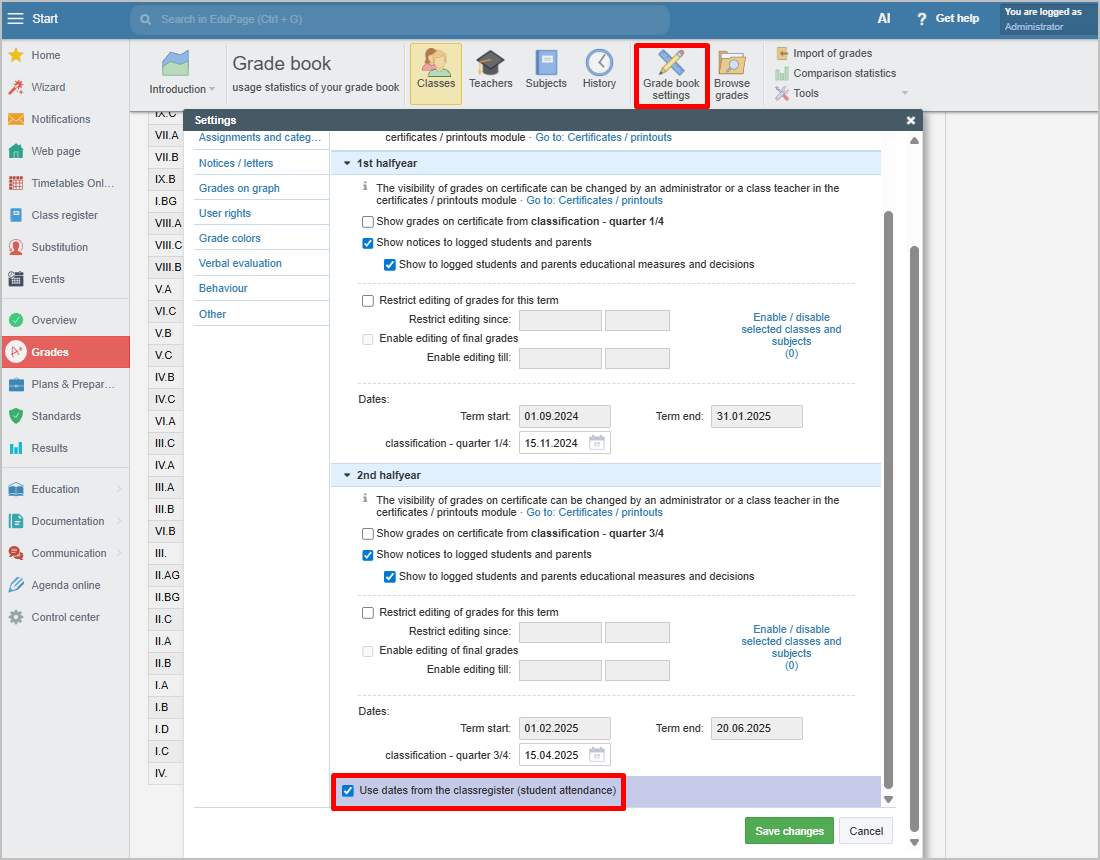Enable Restrict editing of grades in 1st halfyear

[368, 301]
